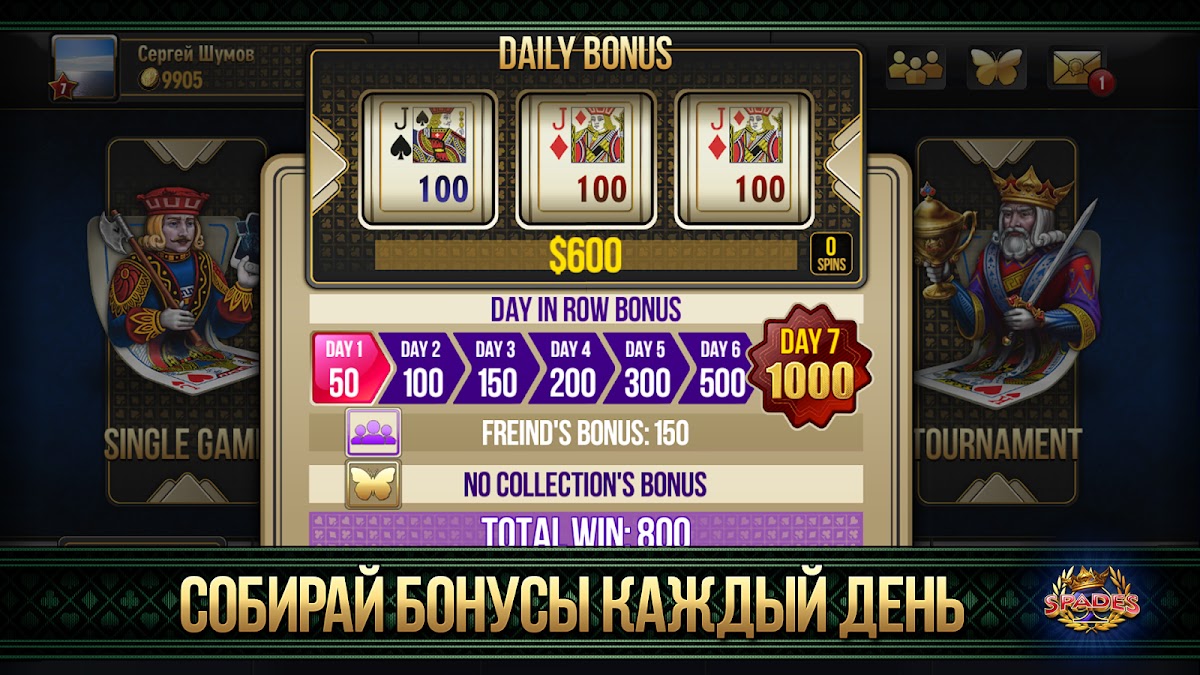Select the Day 6 bonus of 500
The image size is (1200, 675).
(x=719, y=368)
